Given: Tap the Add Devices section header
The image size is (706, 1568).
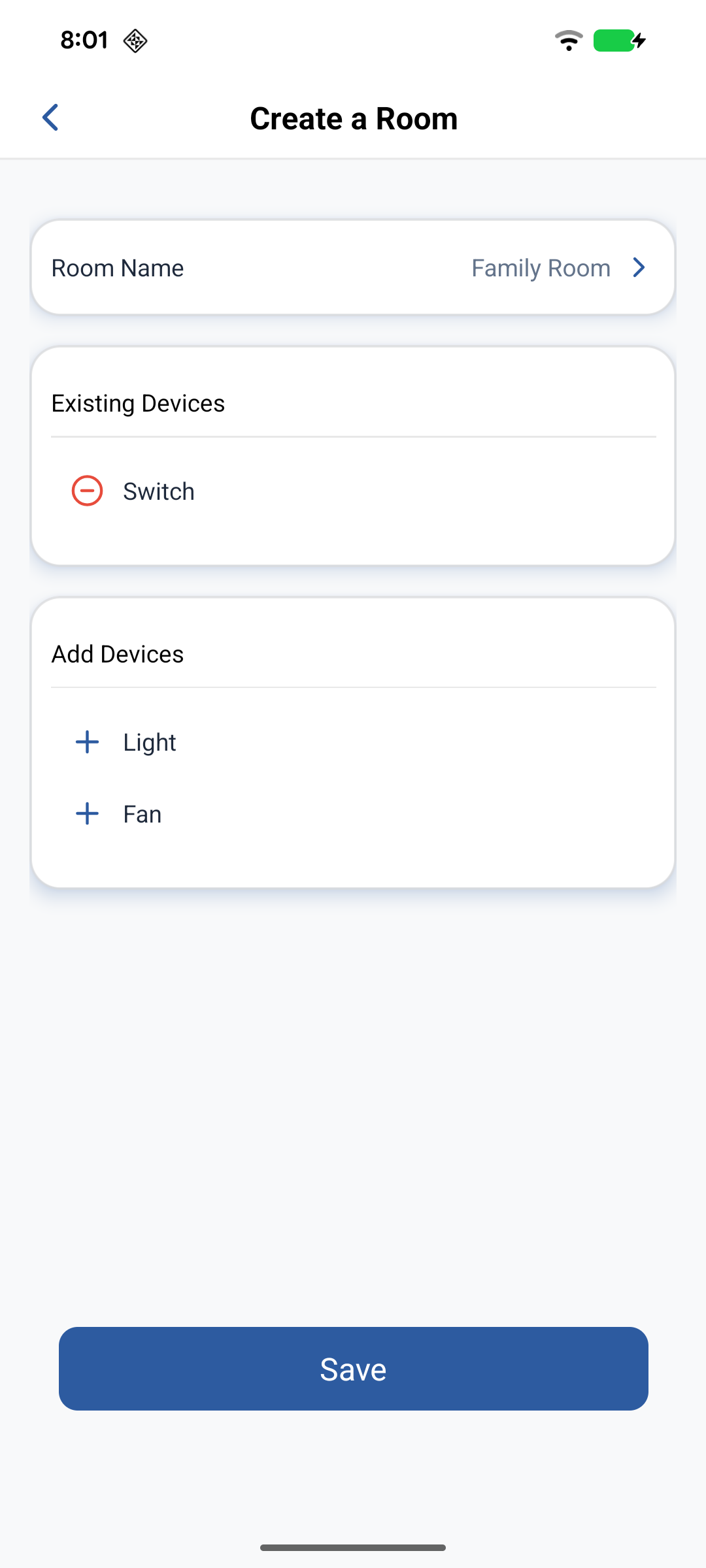Looking at the screenshot, I should (x=118, y=655).
